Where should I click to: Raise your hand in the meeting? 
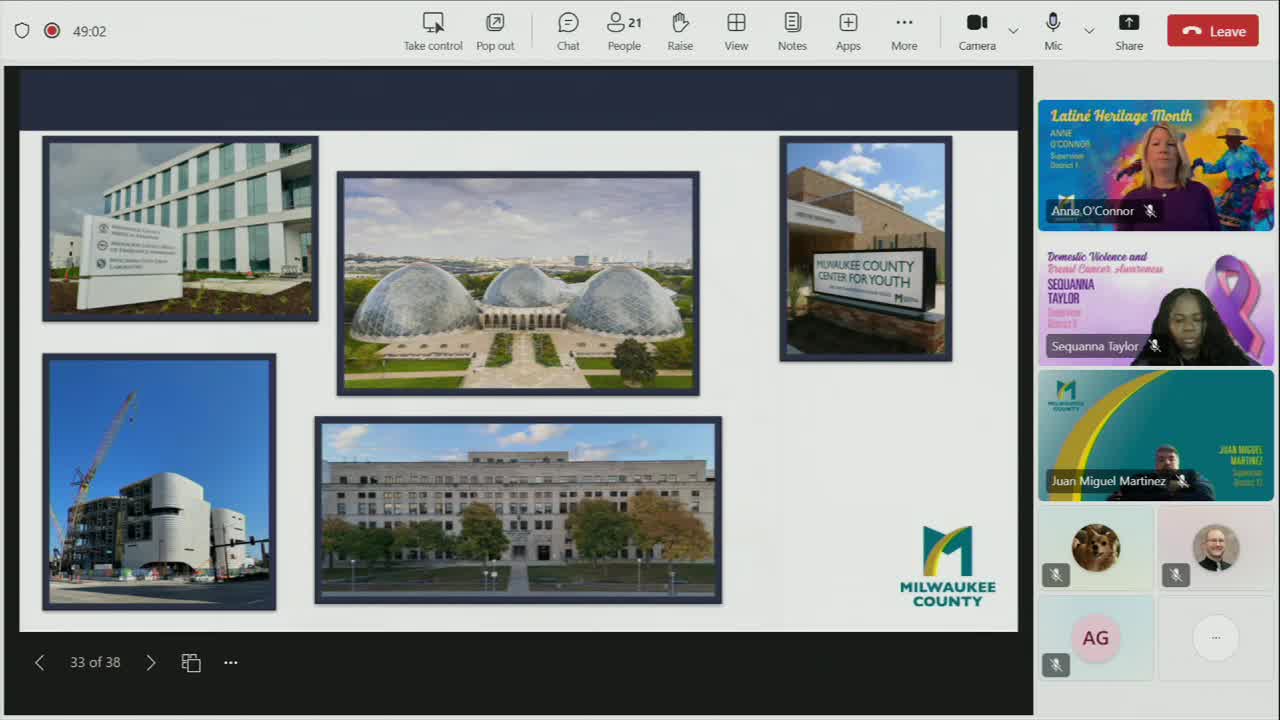(x=680, y=31)
